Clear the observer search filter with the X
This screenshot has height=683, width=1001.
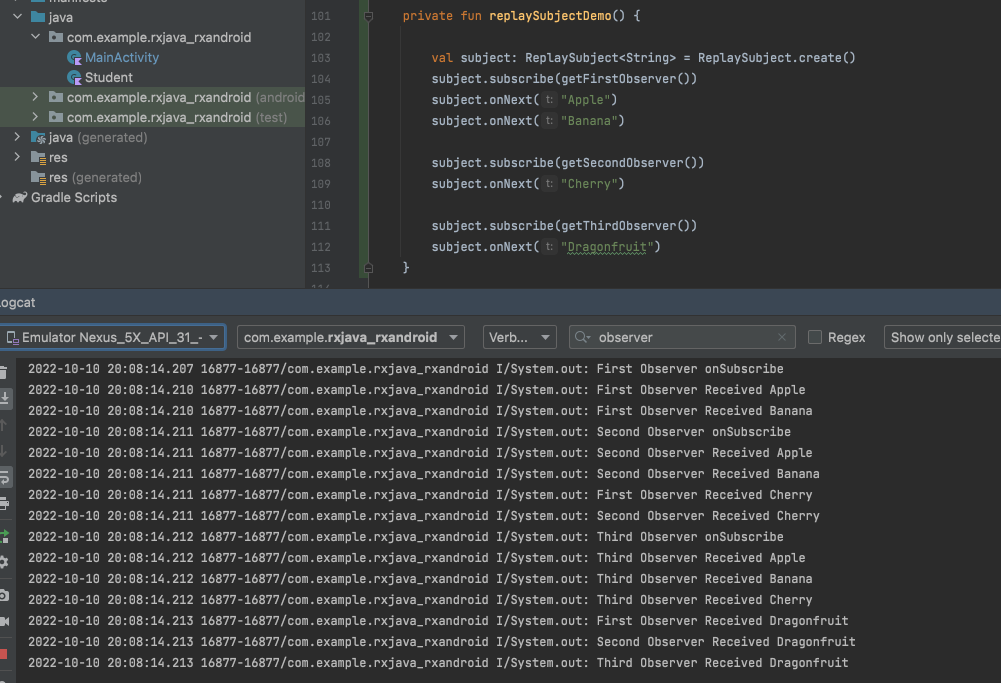(783, 337)
